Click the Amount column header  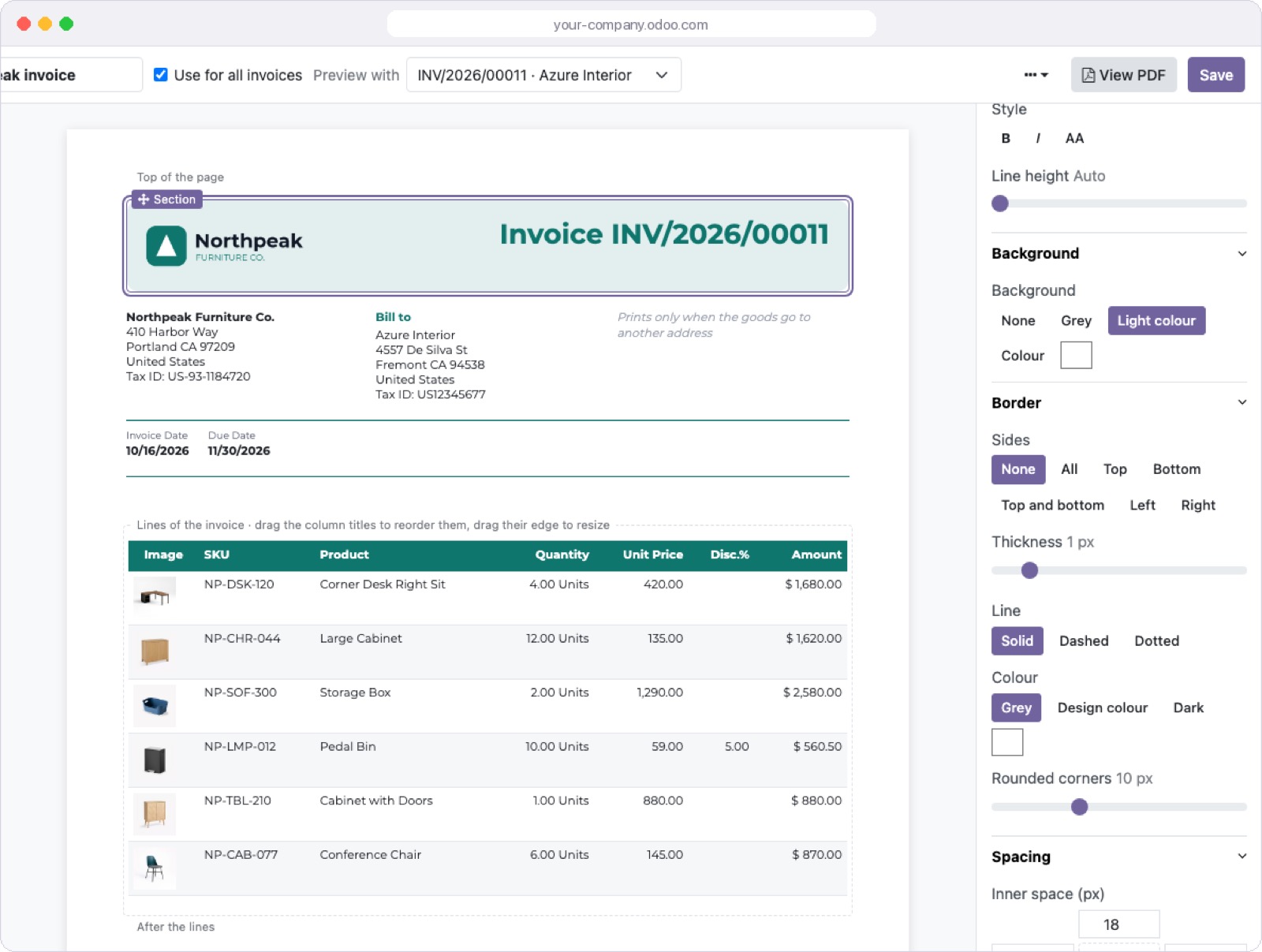point(816,555)
